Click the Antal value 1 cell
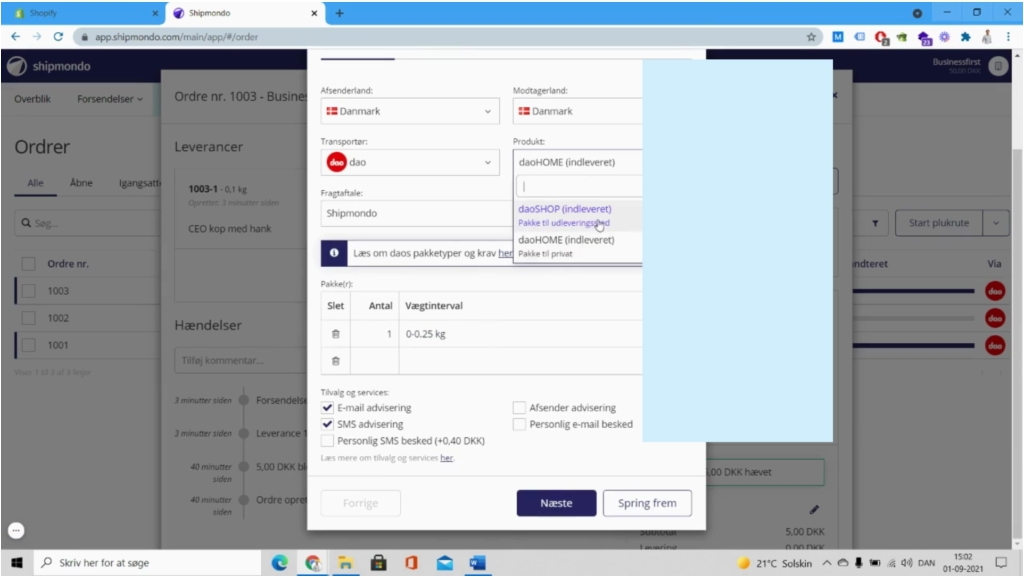 (375, 334)
